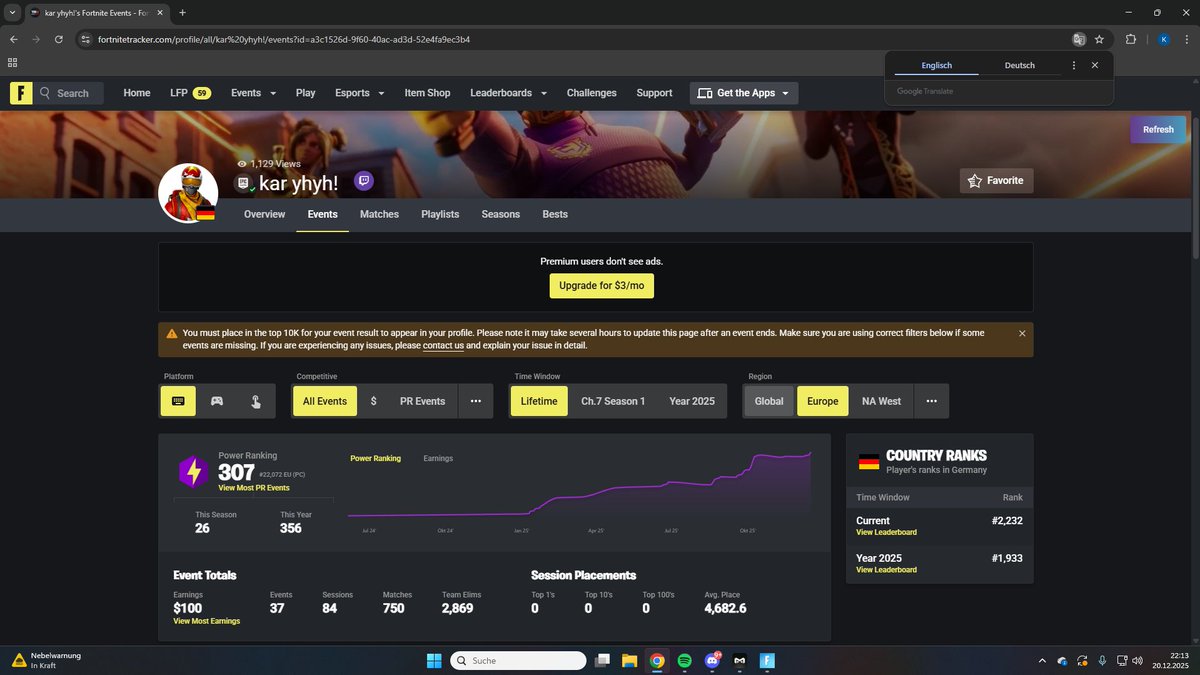Dismiss the top 10K warning banner
Viewport: 1200px width, 675px height.
(1022, 333)
